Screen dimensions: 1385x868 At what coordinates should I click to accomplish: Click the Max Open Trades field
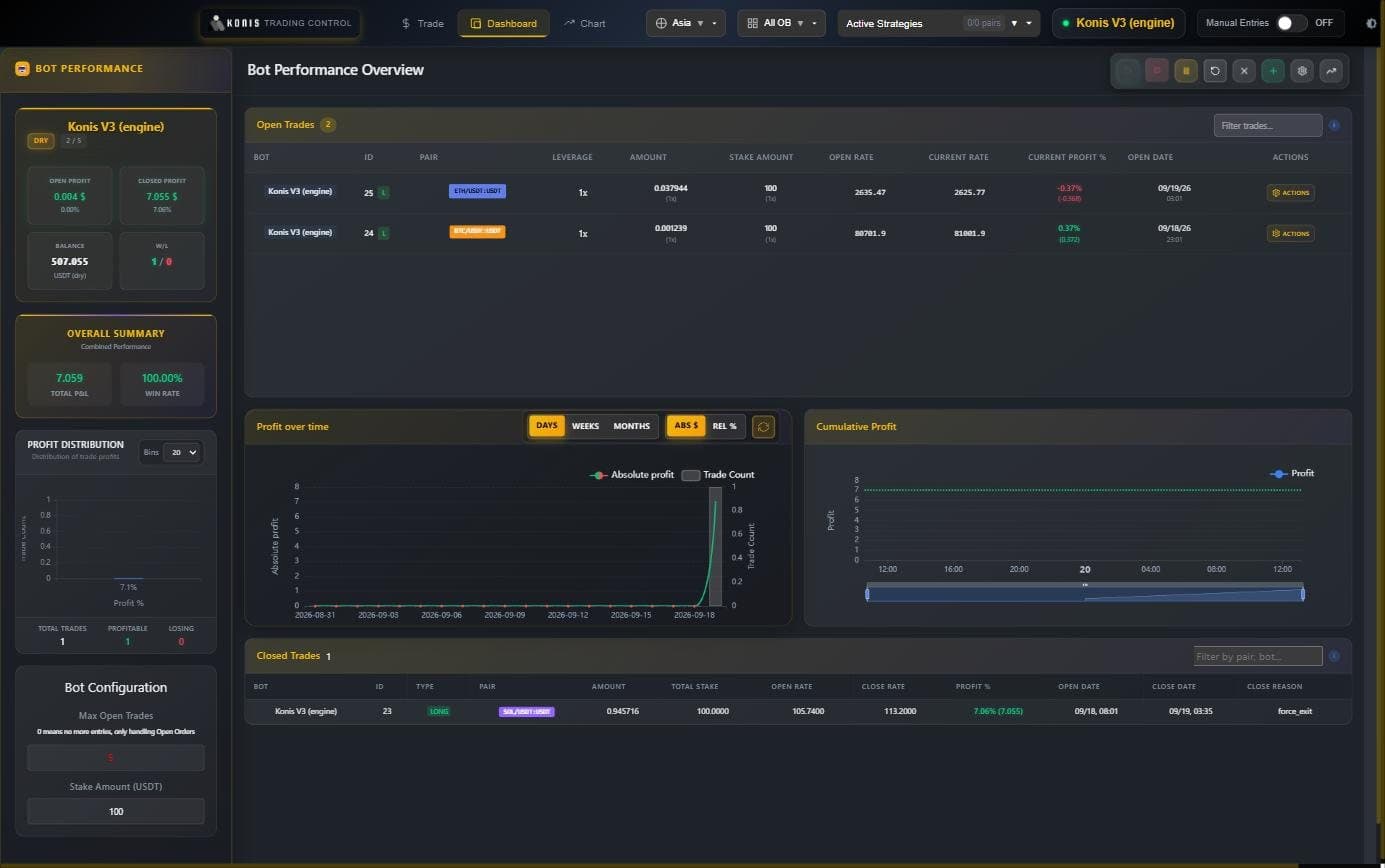116,757
